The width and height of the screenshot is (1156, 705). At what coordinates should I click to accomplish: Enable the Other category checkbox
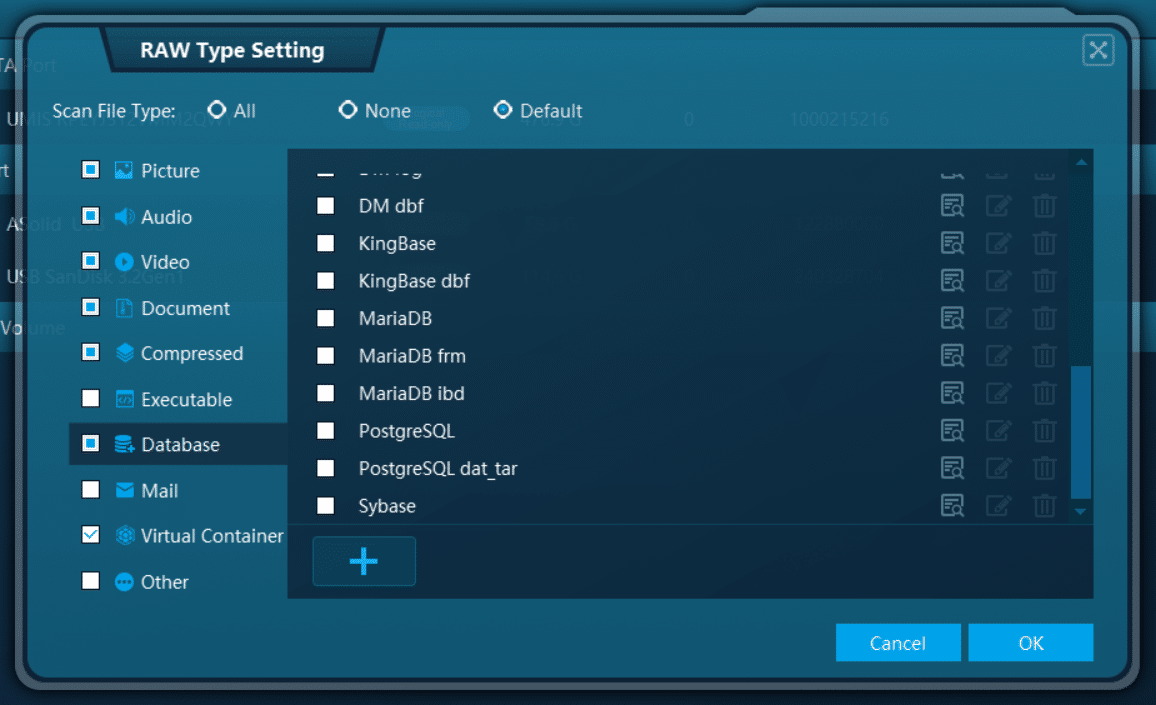click(x=91, y=581)
